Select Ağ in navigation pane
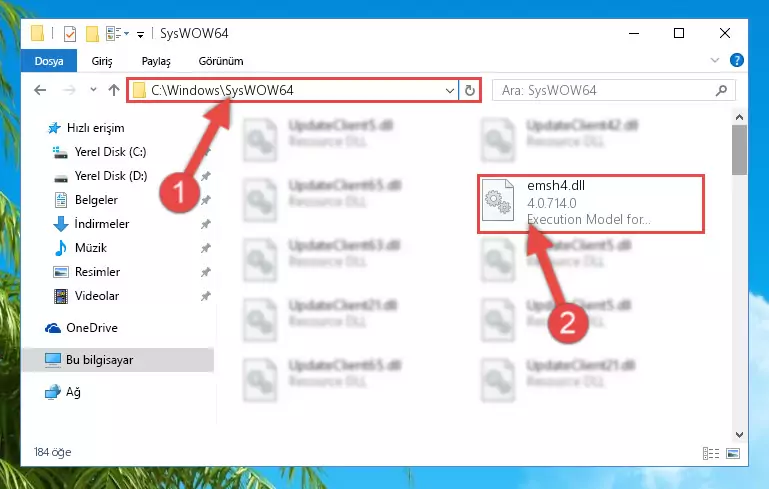 pyautogui.click(x=73, y=392)
